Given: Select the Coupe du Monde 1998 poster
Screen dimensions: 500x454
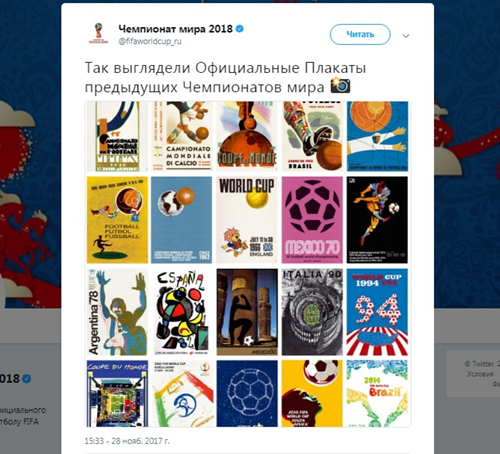Looking at the screenshot, I should click(x=117, y=394).
